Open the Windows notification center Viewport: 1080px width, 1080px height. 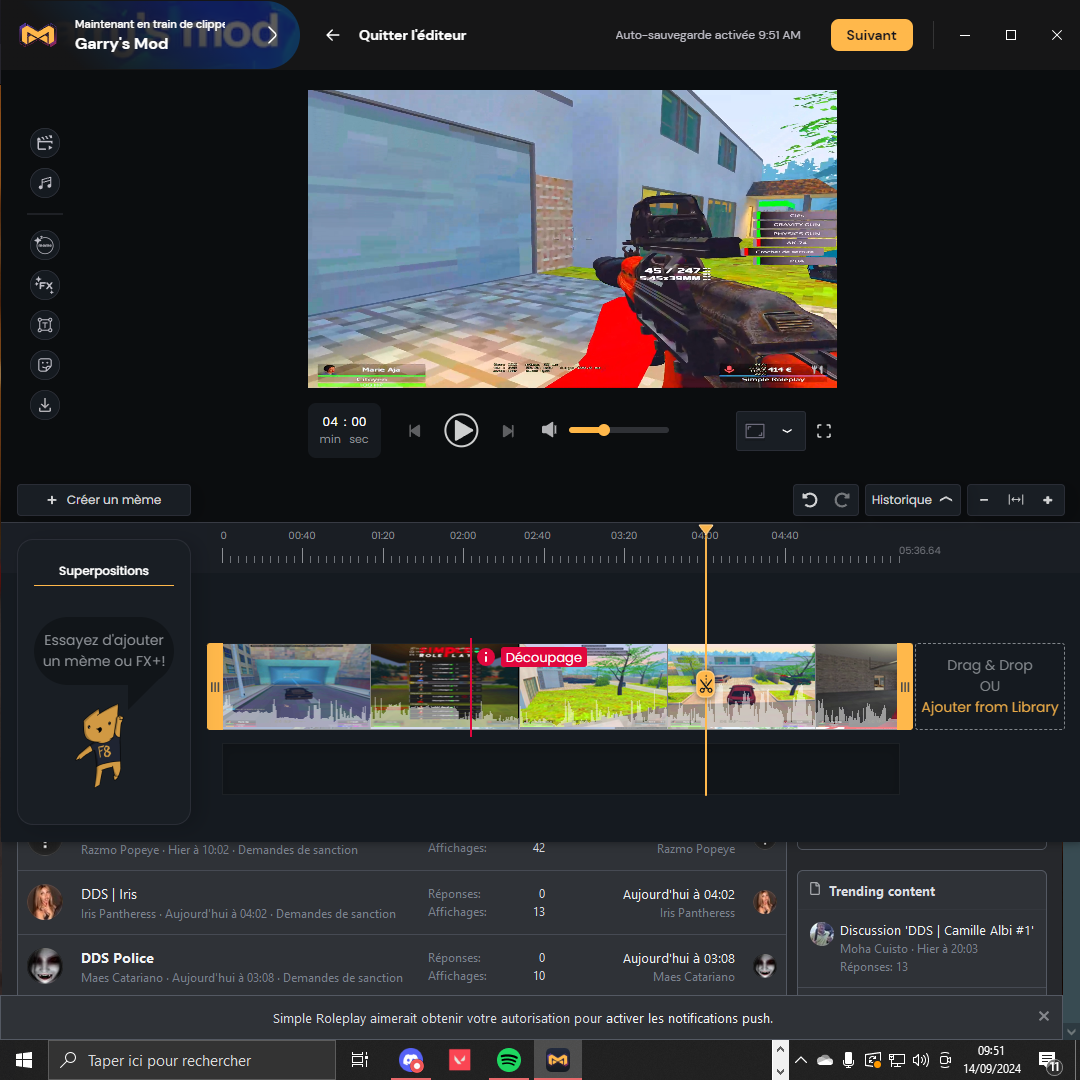pyautogui.click(x=1048, y=1061)
